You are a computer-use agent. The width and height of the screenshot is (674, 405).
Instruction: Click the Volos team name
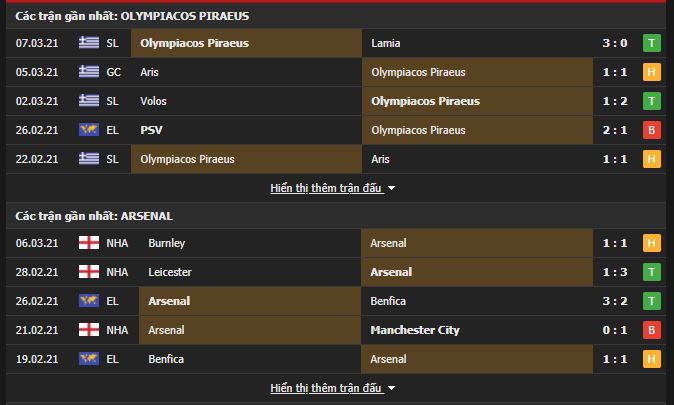pyautogui.click(x=153, y=101)
